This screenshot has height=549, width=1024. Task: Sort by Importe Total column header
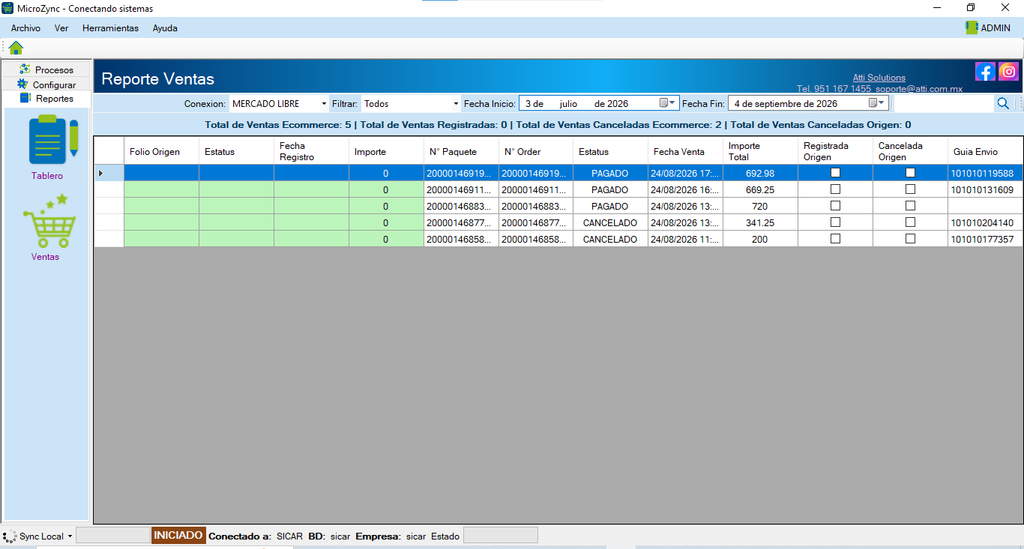[x=760, y=151]
